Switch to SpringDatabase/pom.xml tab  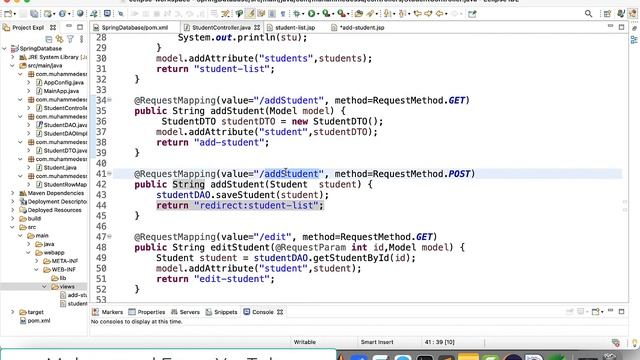135,27
